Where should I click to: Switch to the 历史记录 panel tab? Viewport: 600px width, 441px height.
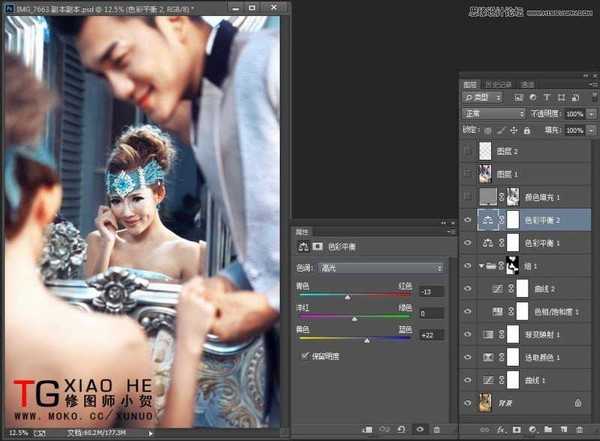pos(496,84)
